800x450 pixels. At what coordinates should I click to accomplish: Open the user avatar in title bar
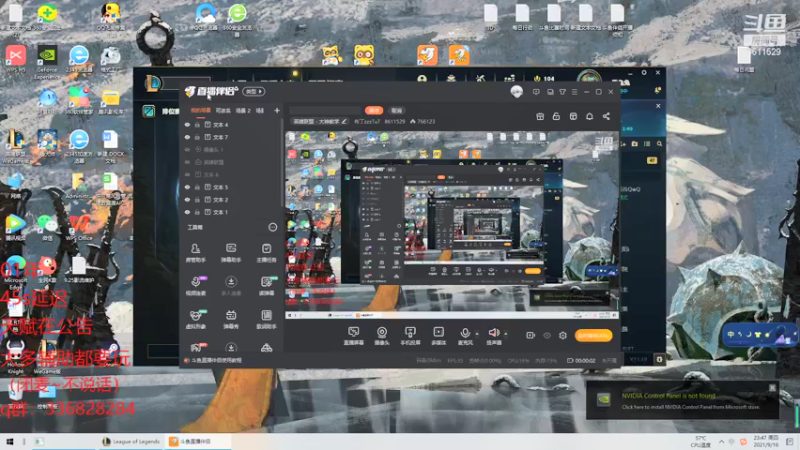click(x=516, y=92)
